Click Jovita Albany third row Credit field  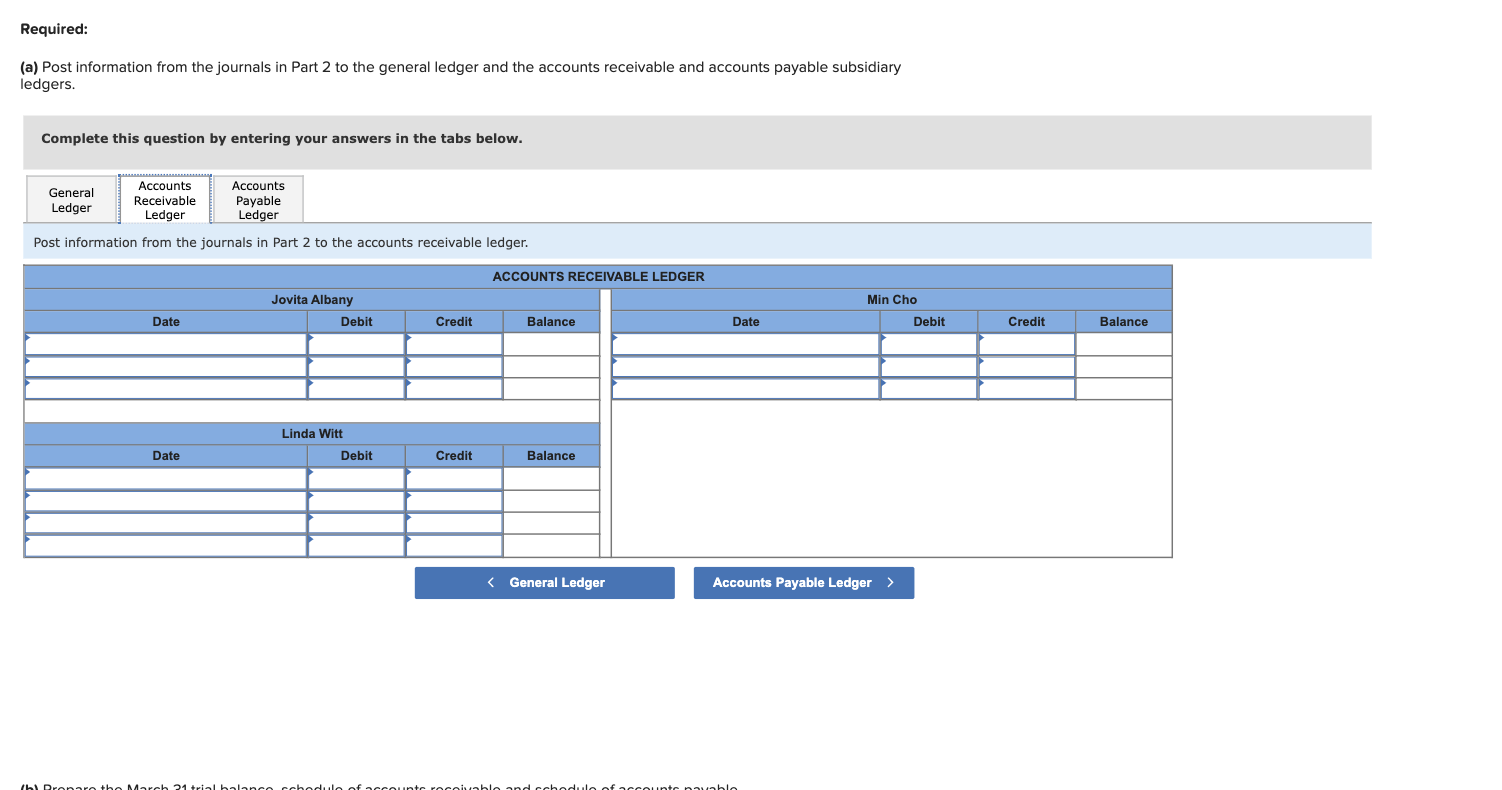(x=454, y=389)
